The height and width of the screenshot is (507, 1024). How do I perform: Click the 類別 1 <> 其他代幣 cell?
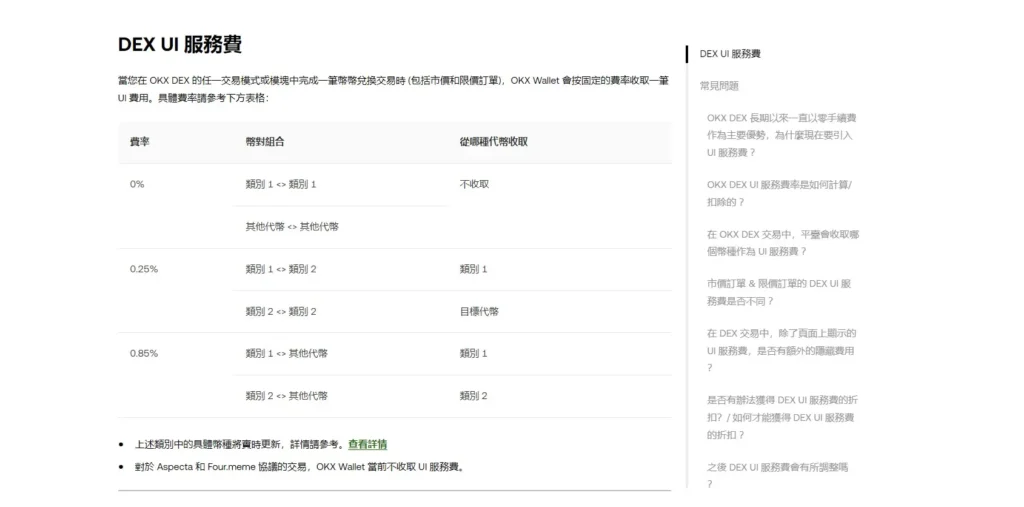coord(287,353)
